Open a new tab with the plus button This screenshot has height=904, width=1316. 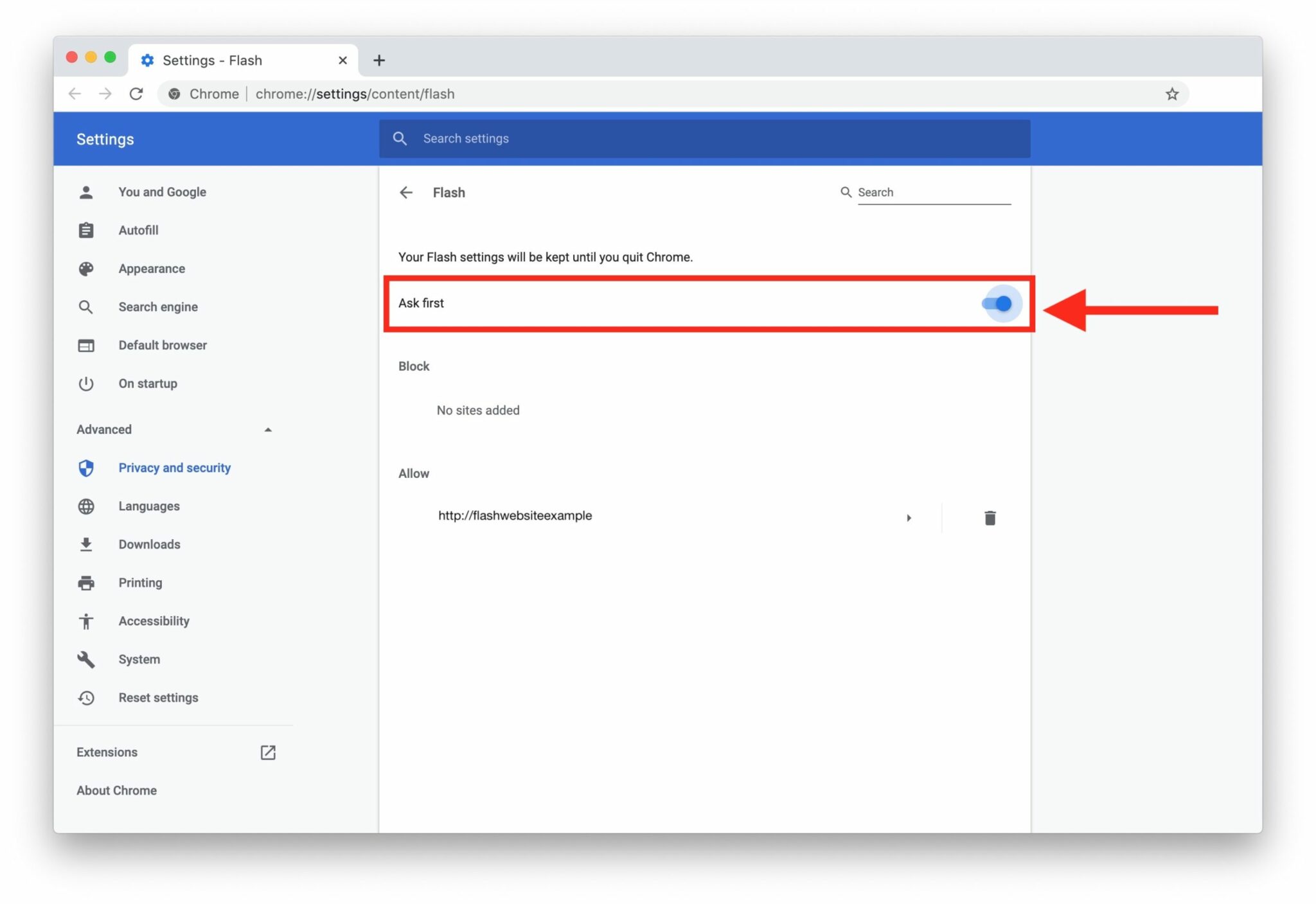coord(379,60)
